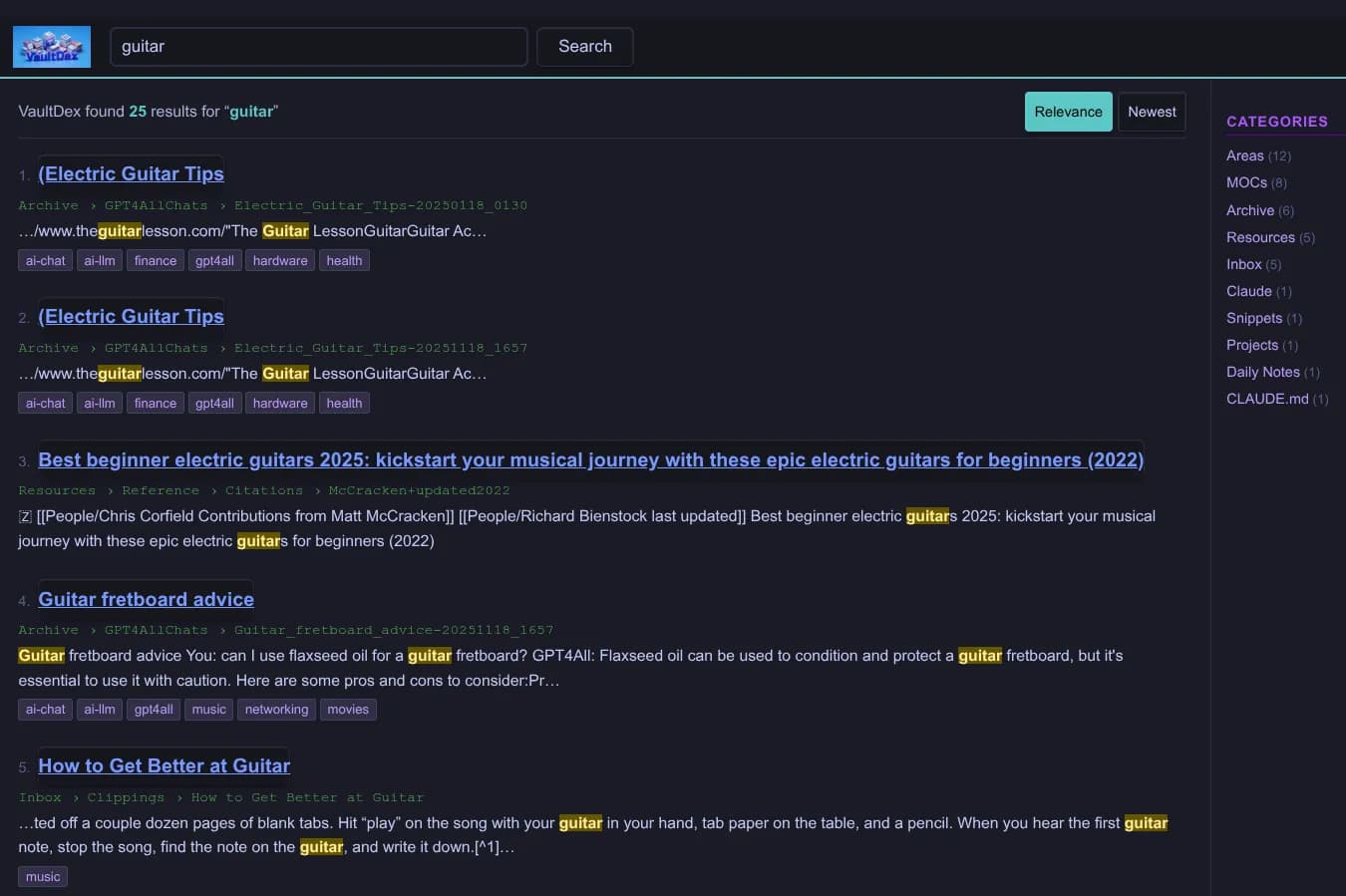
Task: Click Resources breadcrumb of third result
Action: [x=57, y=490]
